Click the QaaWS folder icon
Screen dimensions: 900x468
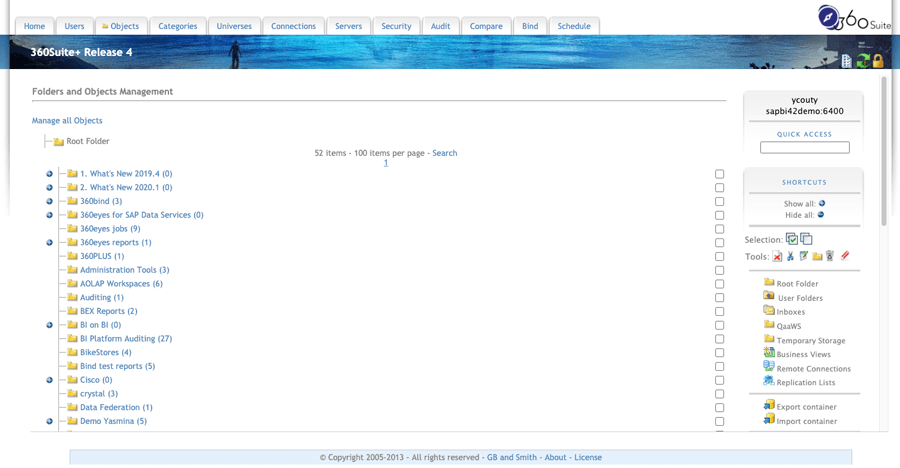coord(769,324)
